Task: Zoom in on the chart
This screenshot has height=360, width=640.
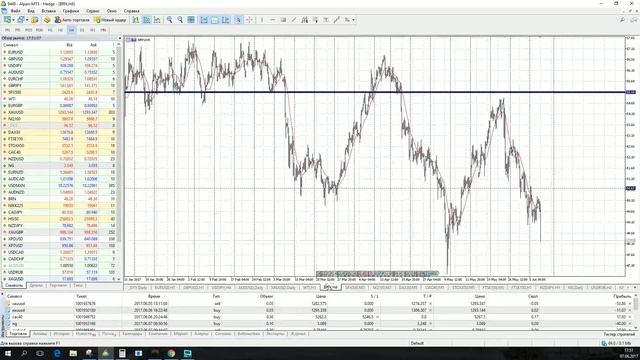Action: [169, 20]
